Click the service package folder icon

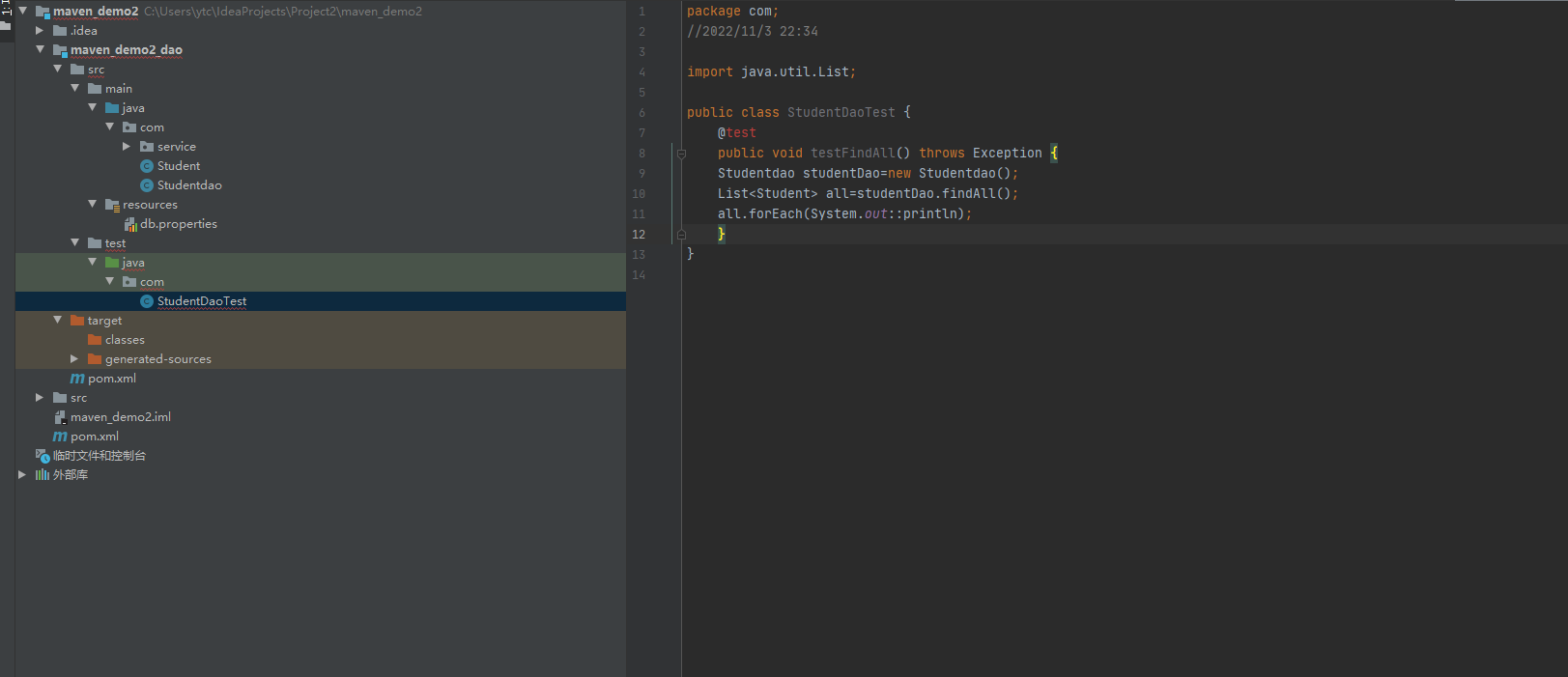pyautogui.click(x=147, y=147)
